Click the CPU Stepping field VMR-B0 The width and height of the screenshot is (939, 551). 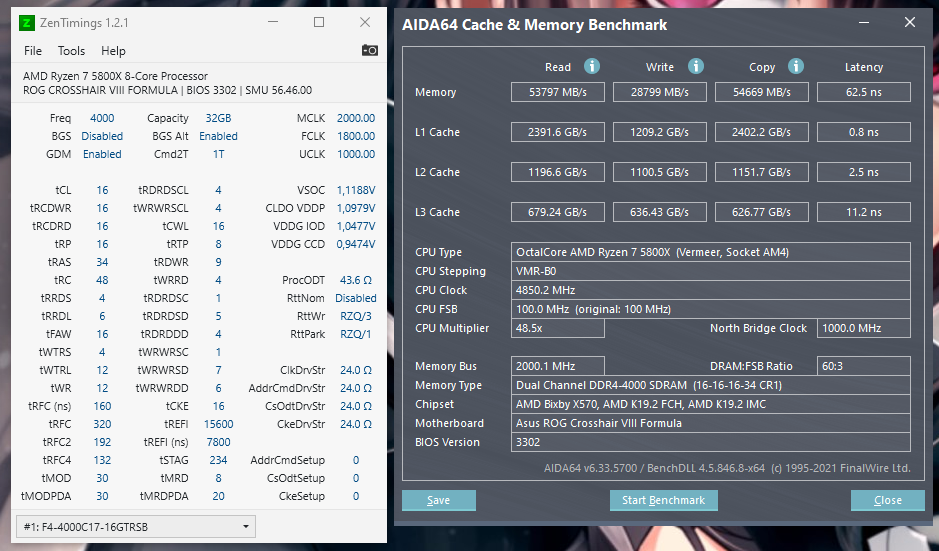[711, 271]
